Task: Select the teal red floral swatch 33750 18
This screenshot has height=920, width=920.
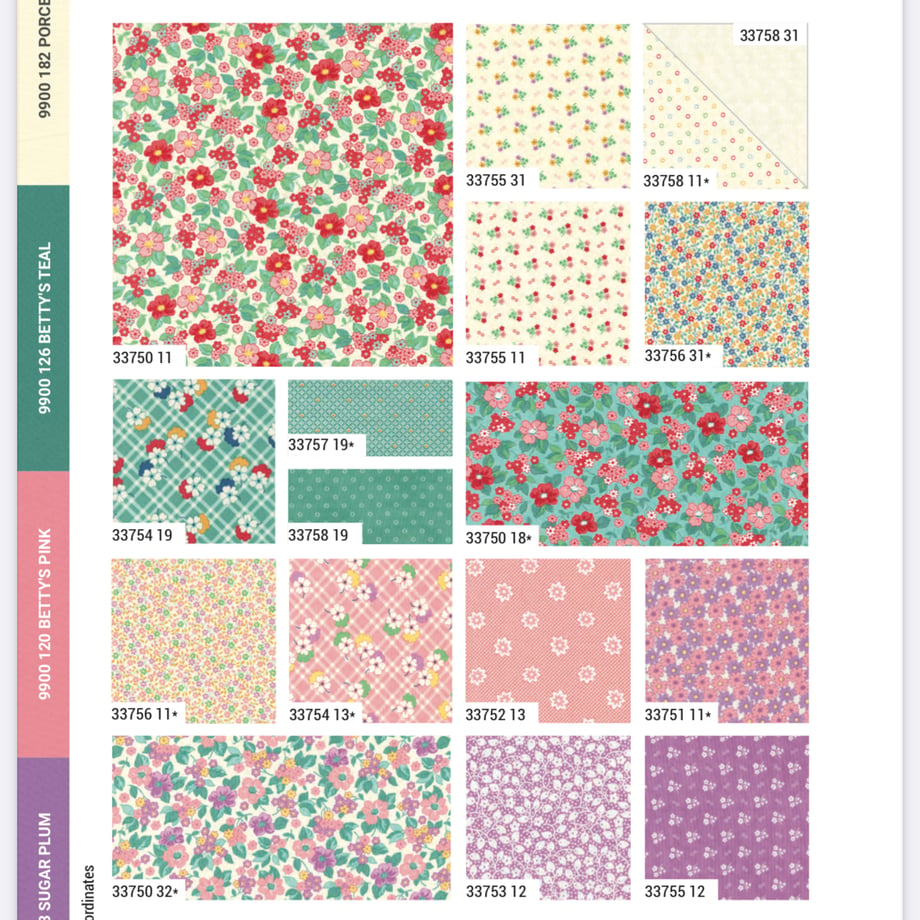Action: point(637,464)
